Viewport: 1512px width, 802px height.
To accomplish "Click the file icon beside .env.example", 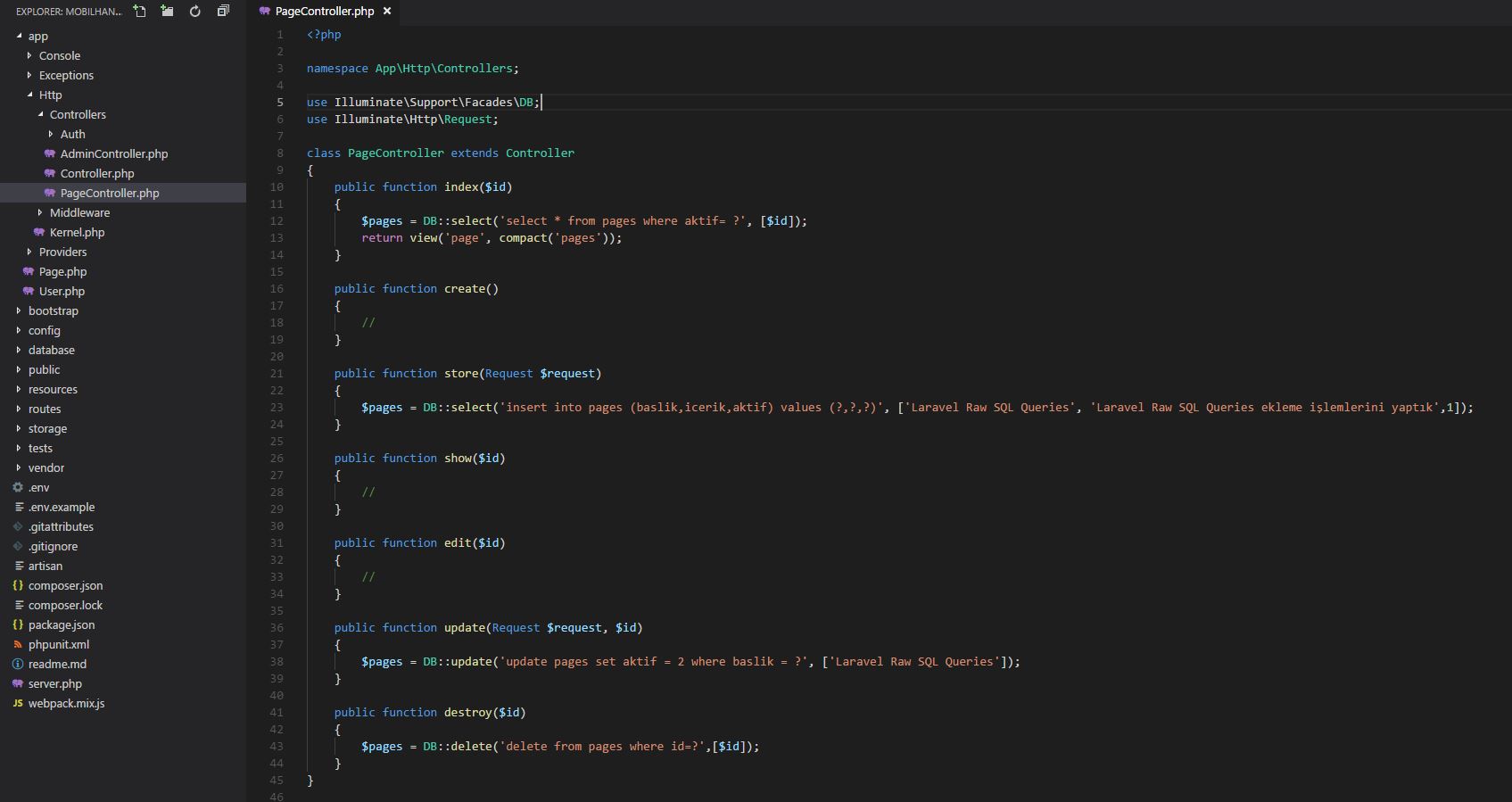I will (19, 507).
